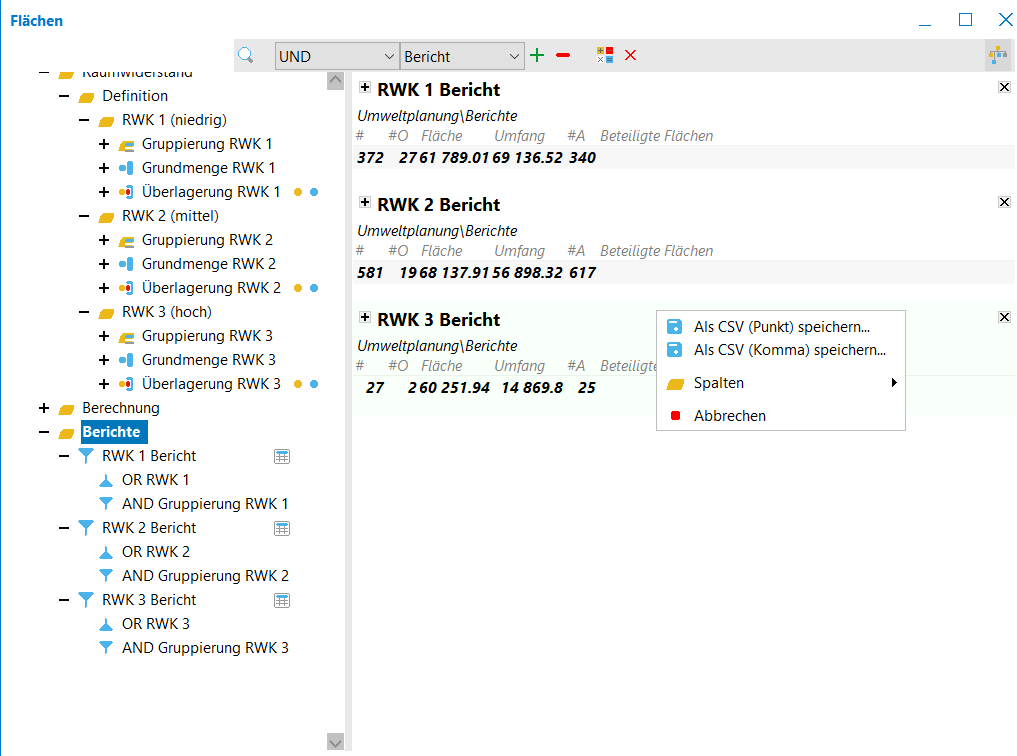The width and height of the screenshot is (1017, 756).
Task: Toggle the blue dot on Überlagerung RWK 3
Action: pos(314,384)
